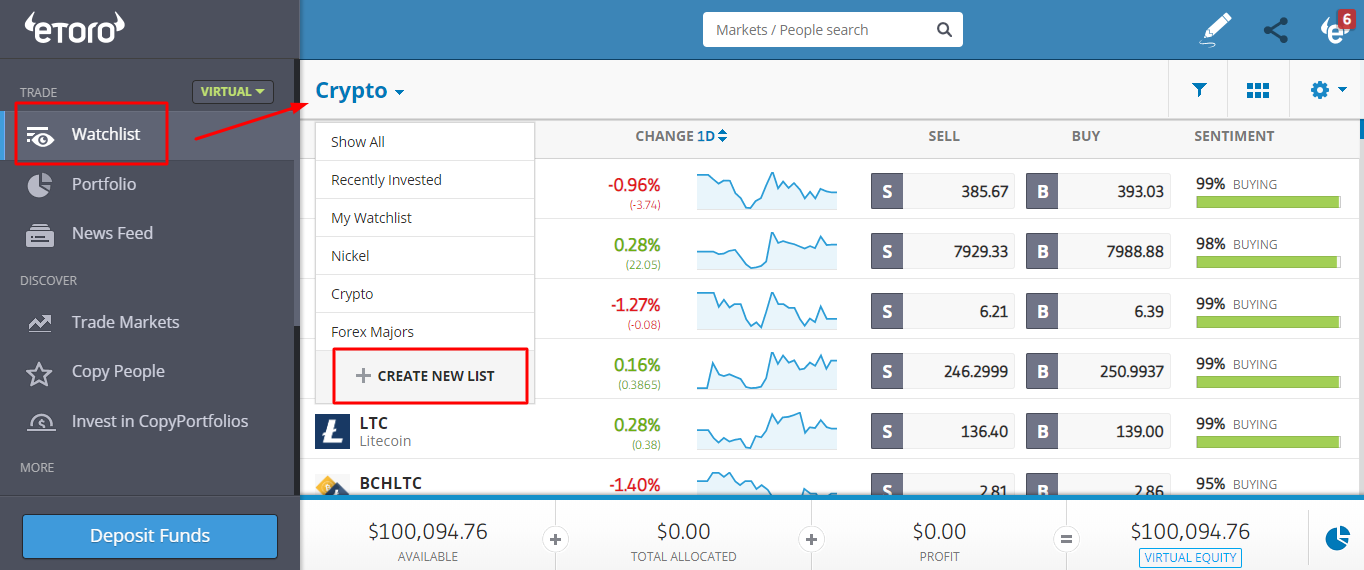This screenshot has width=1364, height=570.
Task: Click the chart thumbnail in 0.16% row
Action: pos(767,369)
